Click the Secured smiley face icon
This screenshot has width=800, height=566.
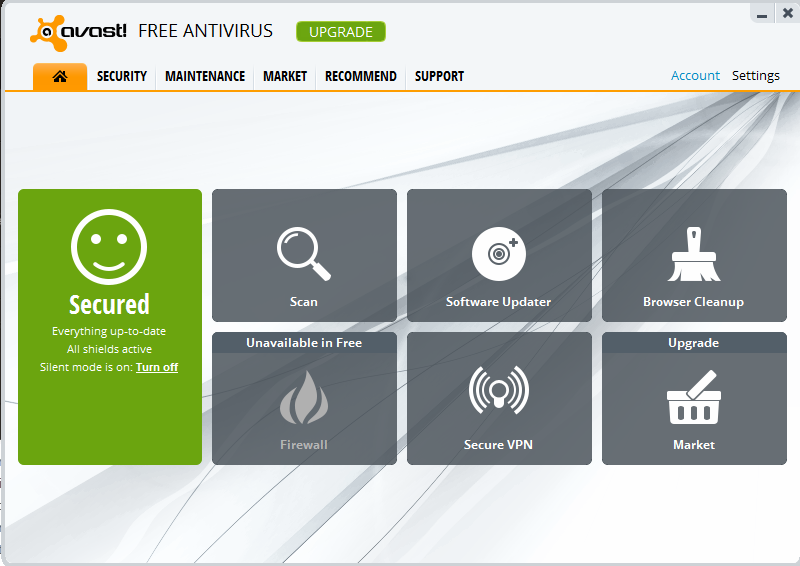point(109,247)
